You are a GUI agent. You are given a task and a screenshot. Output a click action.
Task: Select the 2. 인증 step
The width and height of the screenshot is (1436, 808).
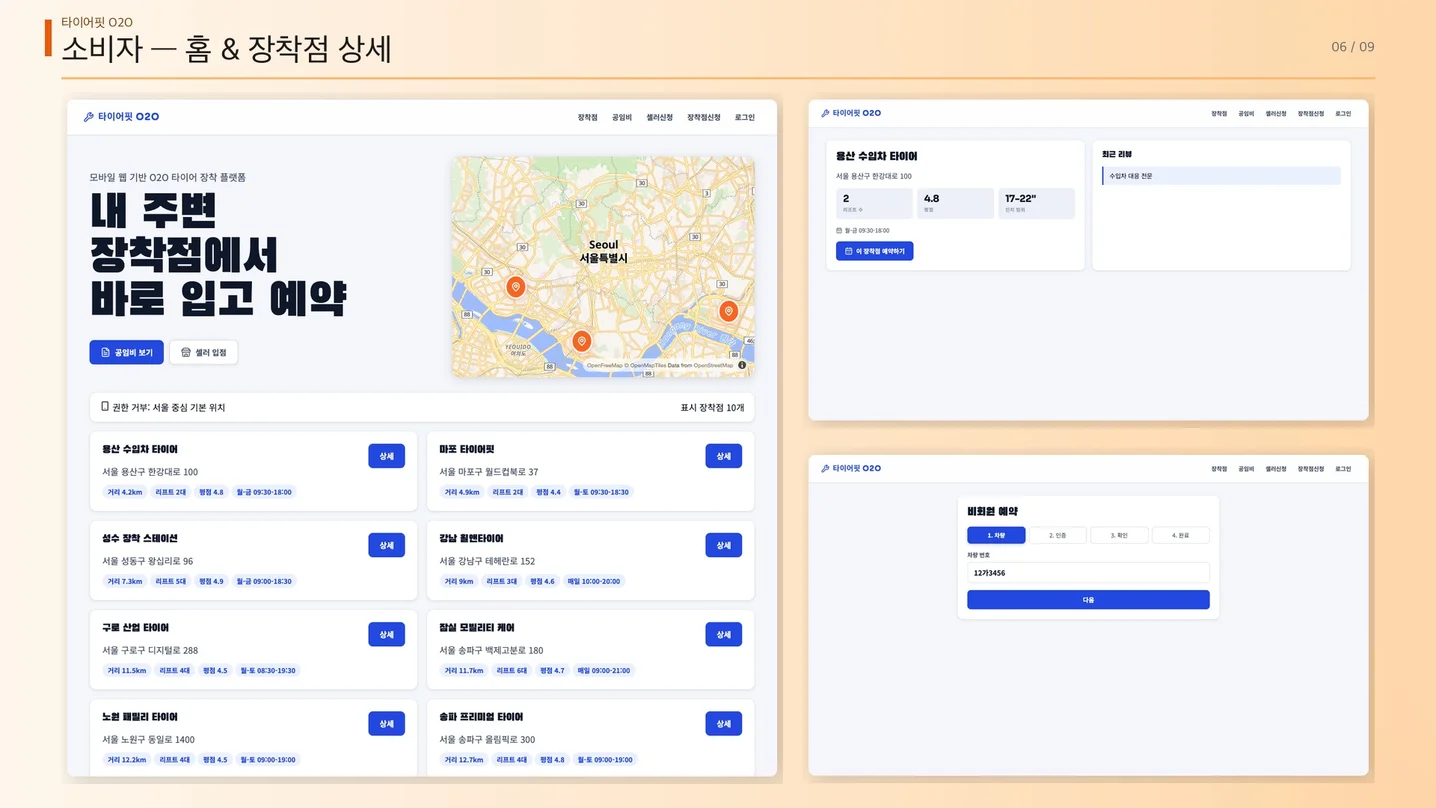(x=1058, y=535)
